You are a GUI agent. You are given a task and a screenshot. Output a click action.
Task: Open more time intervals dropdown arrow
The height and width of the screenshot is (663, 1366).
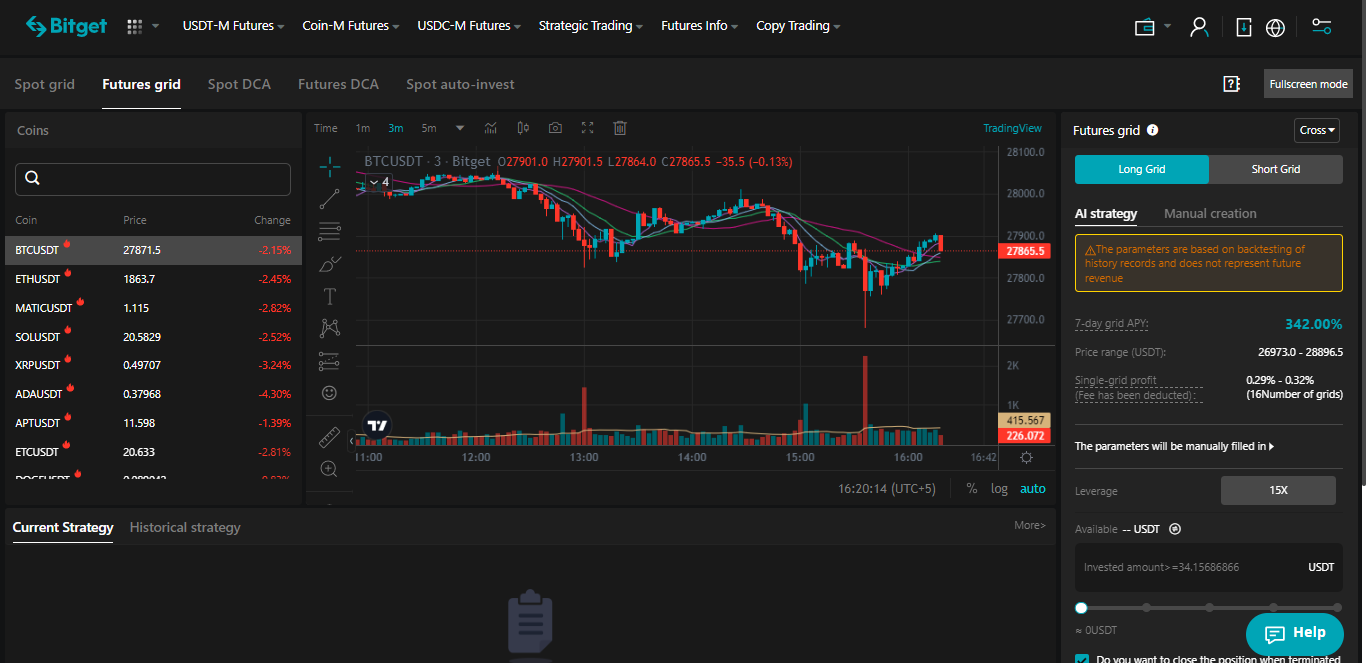click(460, 128)
